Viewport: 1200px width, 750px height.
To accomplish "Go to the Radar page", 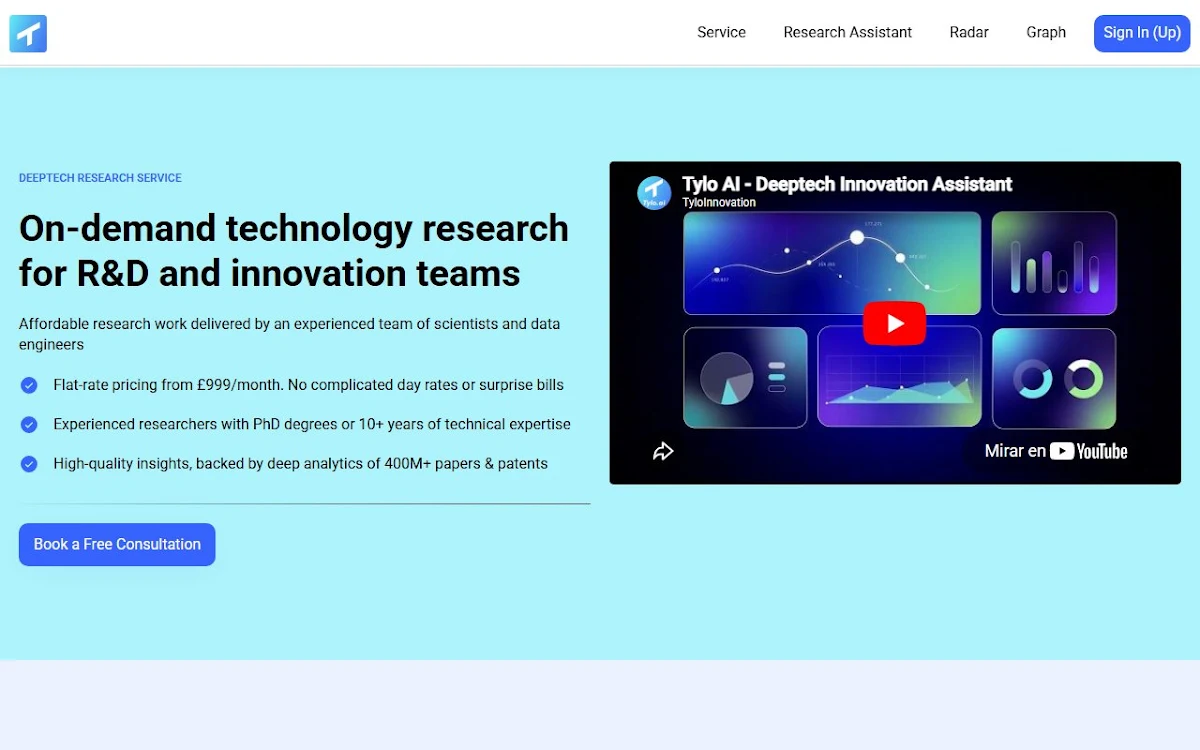I will 969,32.
